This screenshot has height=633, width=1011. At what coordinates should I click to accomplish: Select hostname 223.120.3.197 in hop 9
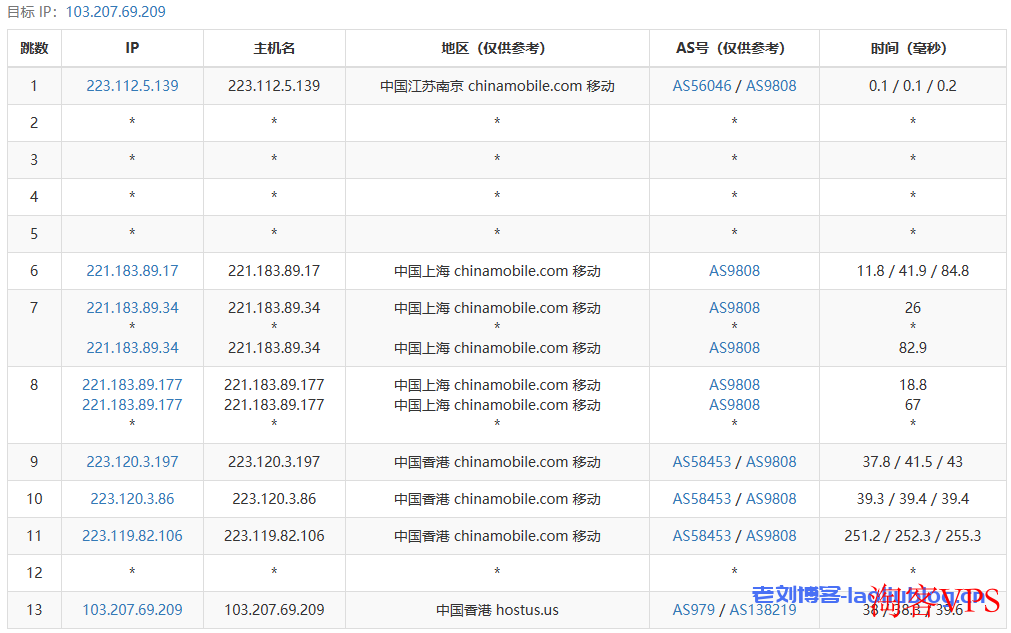tap(274, 462)
